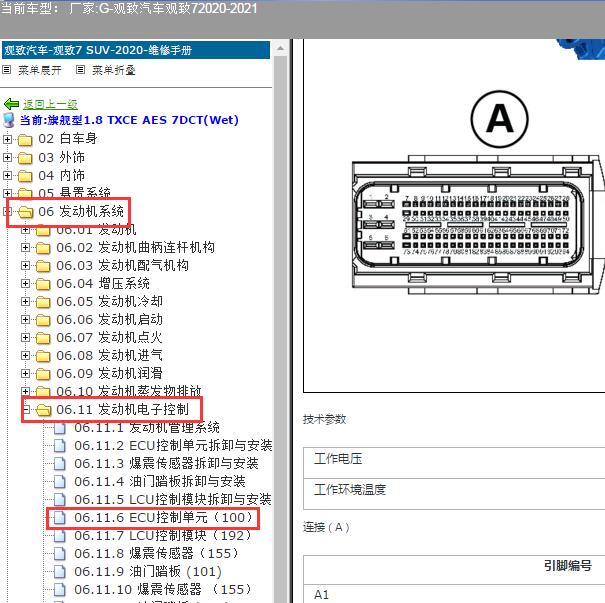
Task: Expand the 06.03 发动机配气机构 node
Action: (x=25, y=265)
